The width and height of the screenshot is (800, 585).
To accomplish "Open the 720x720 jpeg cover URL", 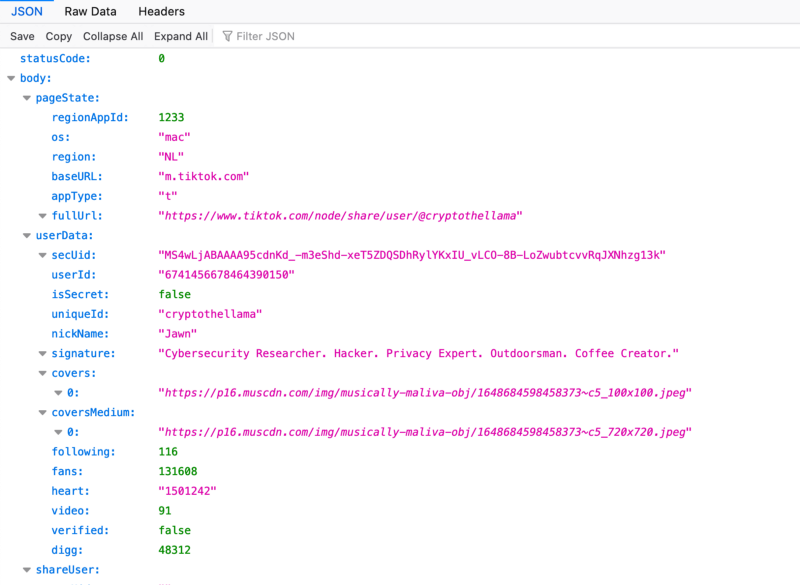I will [x=425, y=432].
